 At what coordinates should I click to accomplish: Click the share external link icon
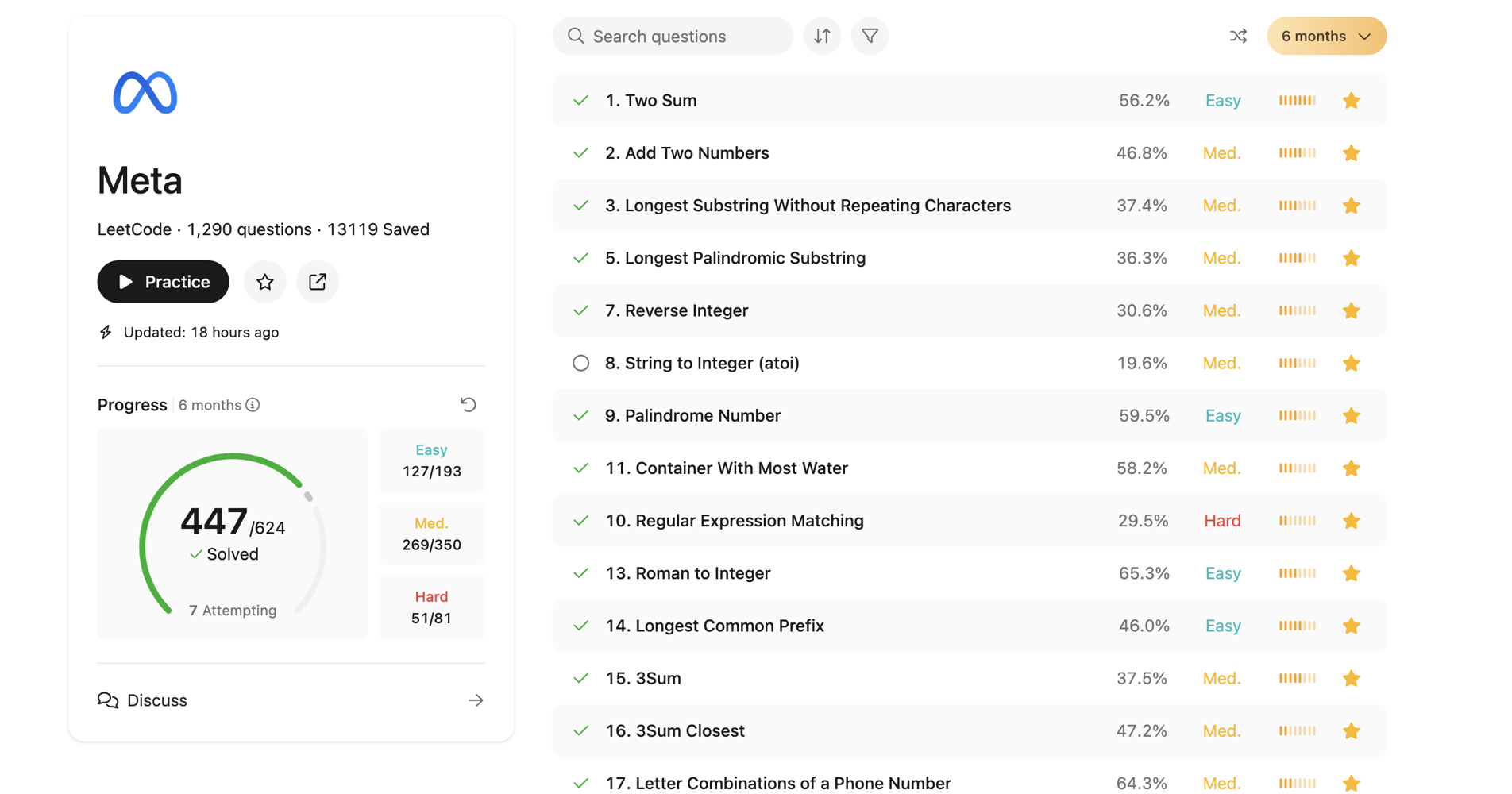point(318,282)
